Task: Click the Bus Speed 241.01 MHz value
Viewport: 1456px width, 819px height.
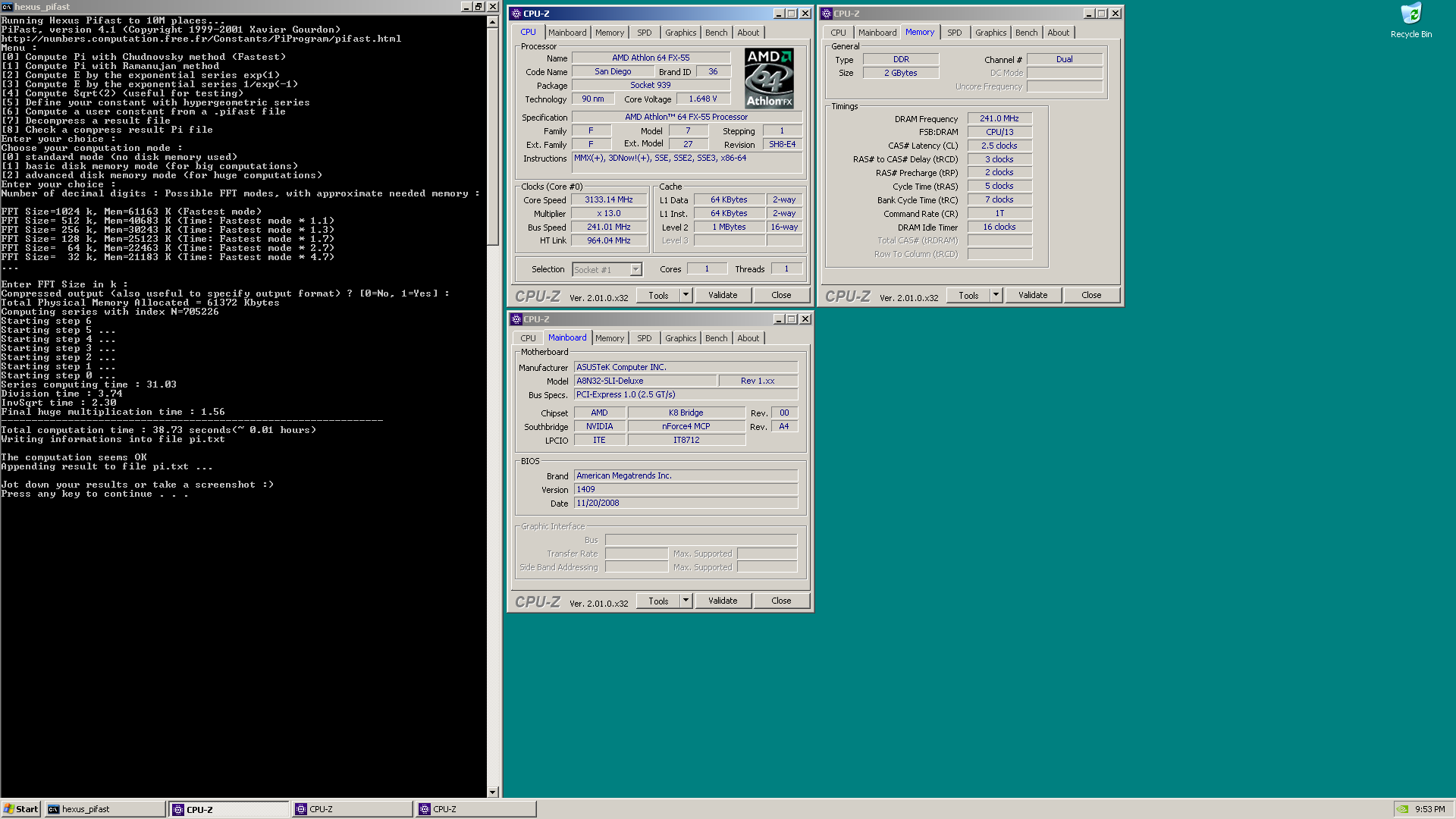Action: click(x=608, y=227)
